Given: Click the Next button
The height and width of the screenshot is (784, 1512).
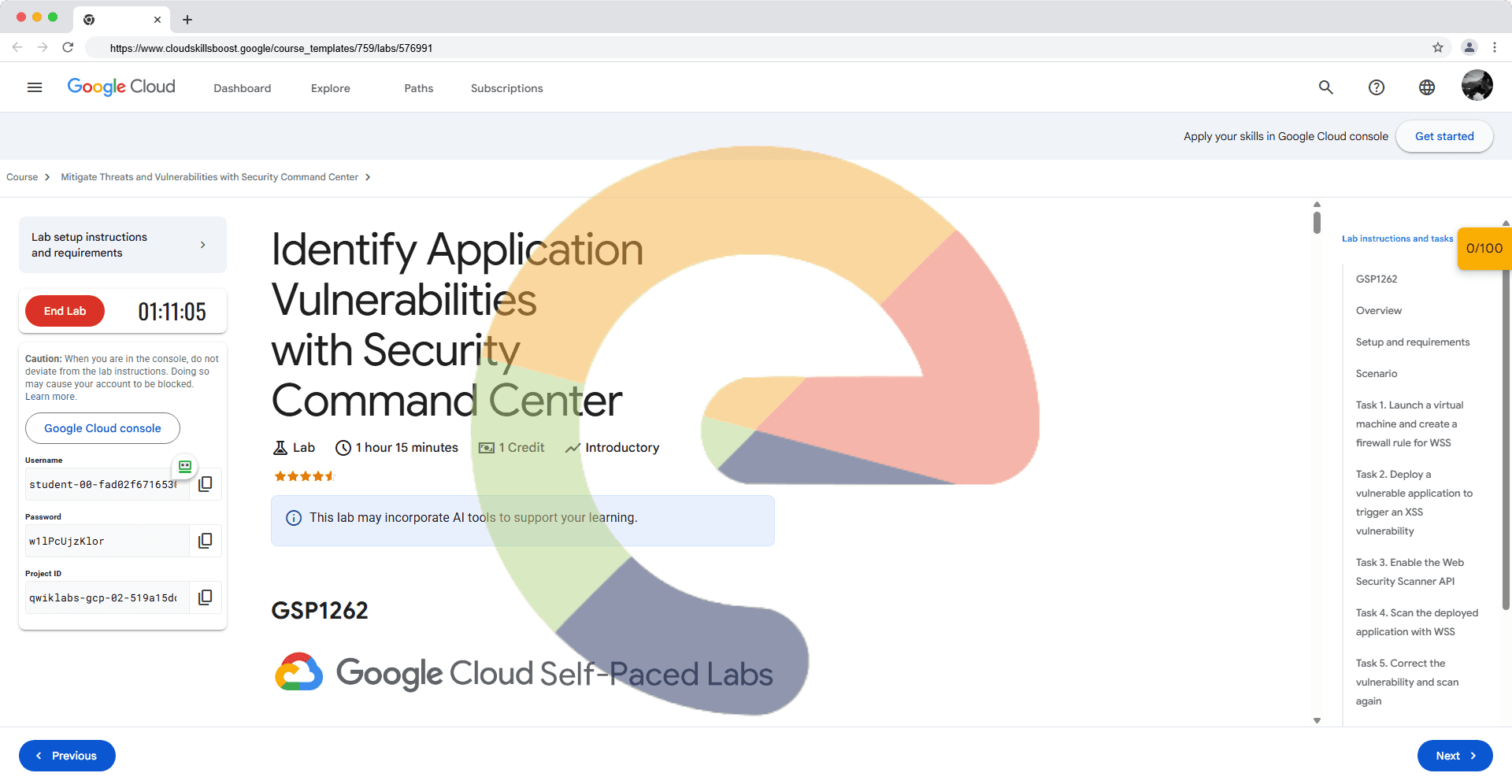Looking at the screenshot, I should pos(1455,756).
